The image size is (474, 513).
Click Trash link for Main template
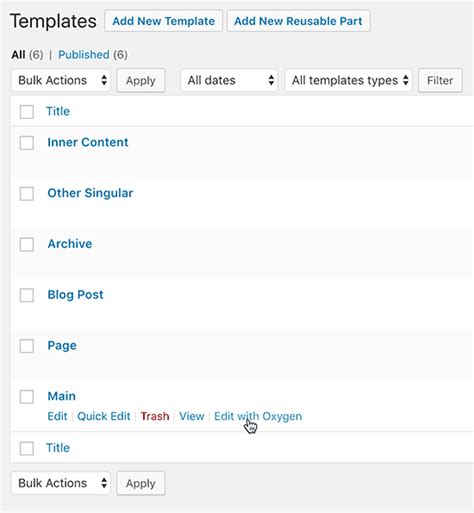155,416
